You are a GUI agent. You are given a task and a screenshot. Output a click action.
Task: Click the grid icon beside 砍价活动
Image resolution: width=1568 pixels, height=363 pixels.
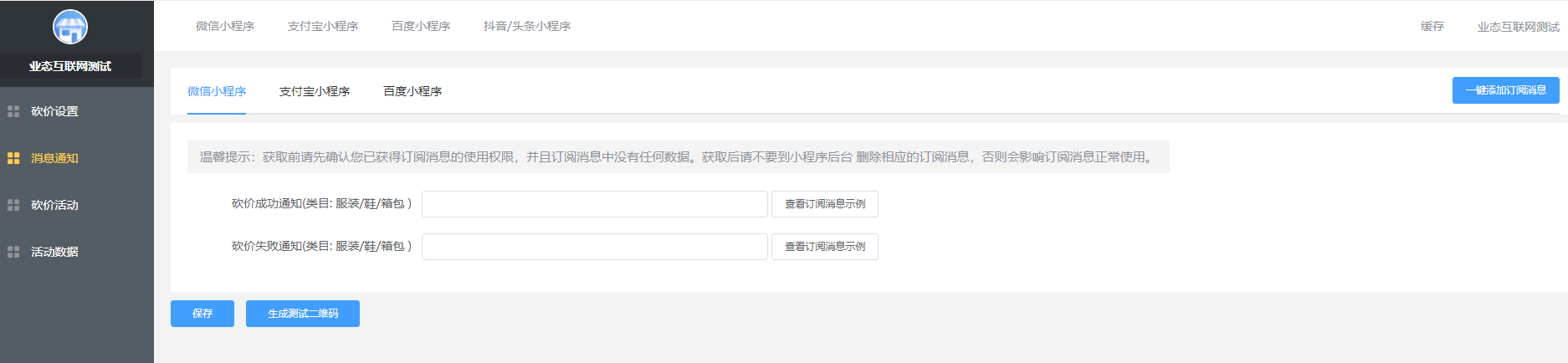coord(13,205)
